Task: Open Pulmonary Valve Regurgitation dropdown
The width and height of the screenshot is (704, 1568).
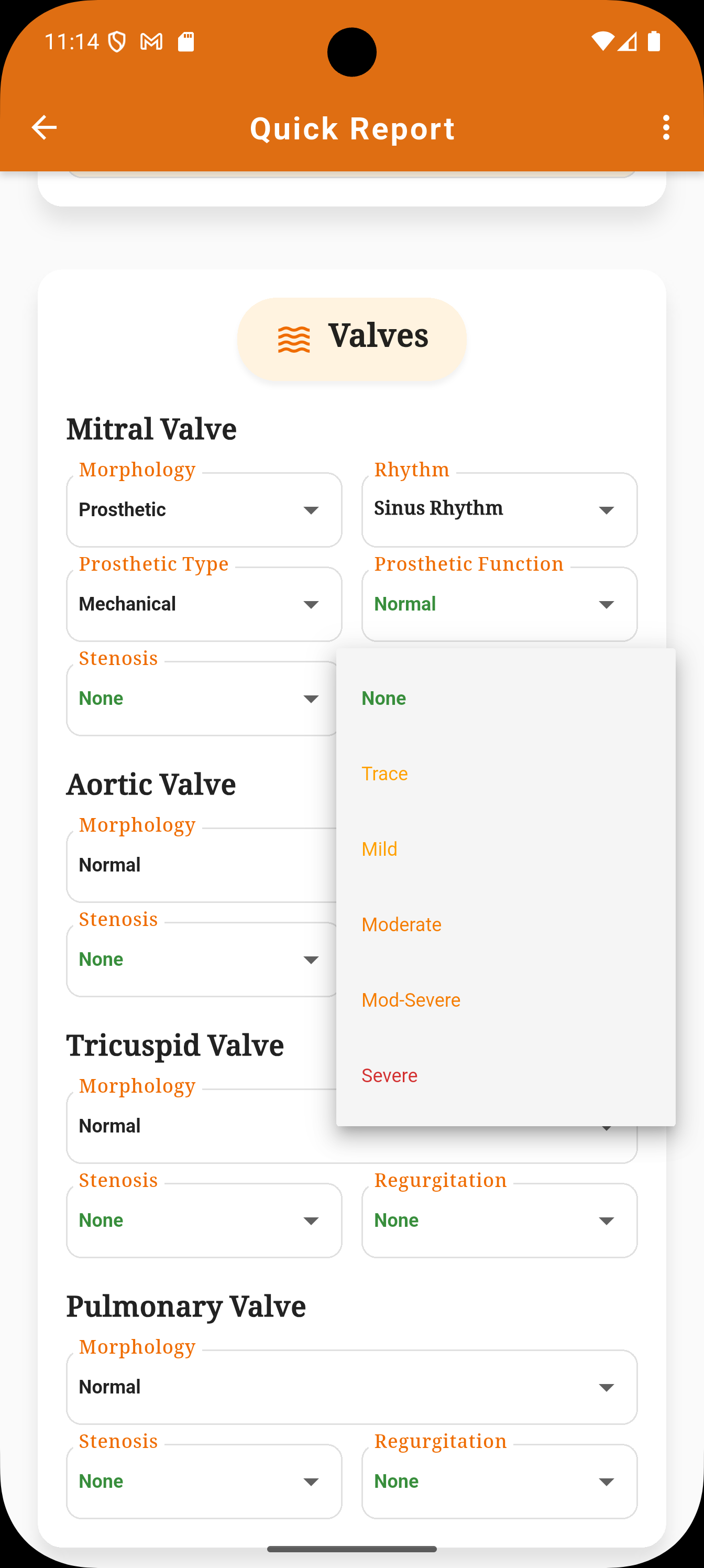Action: (500, 1482)
